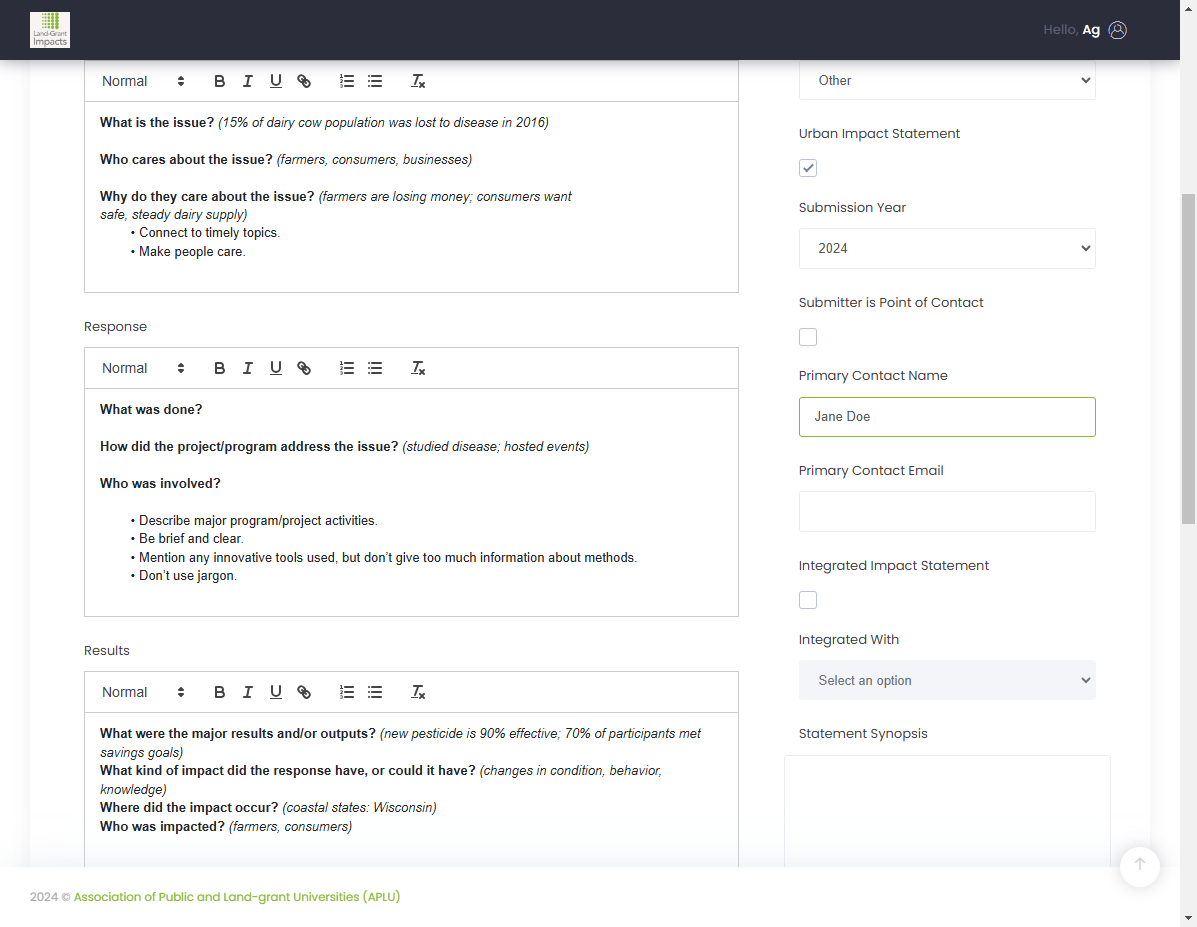Apply bullet list in the Results editor
Viewport: 1197px width, 927px height.
(375, 692)
